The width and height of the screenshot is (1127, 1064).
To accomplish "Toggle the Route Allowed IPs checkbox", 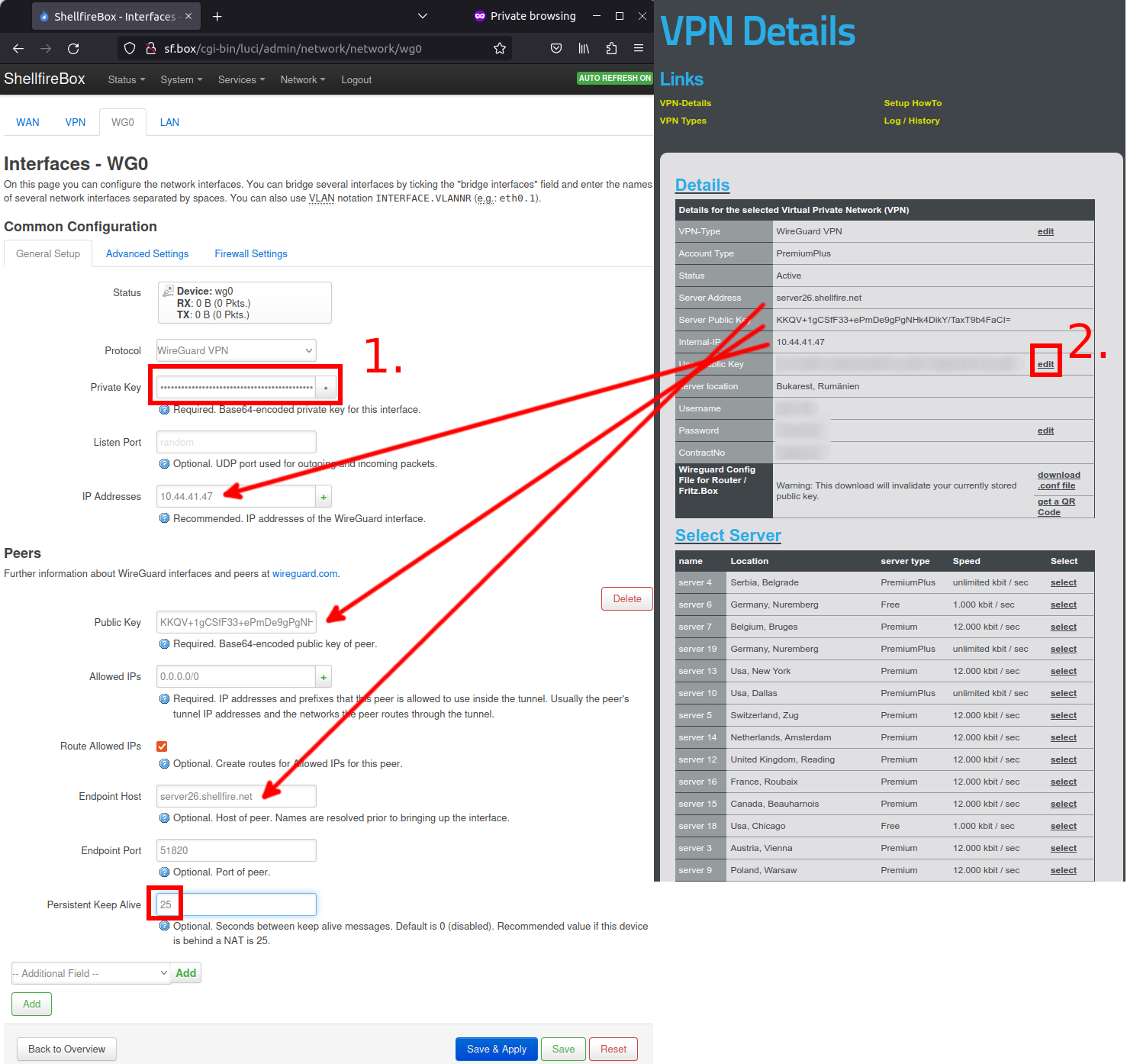I will [x=162, y=746].
